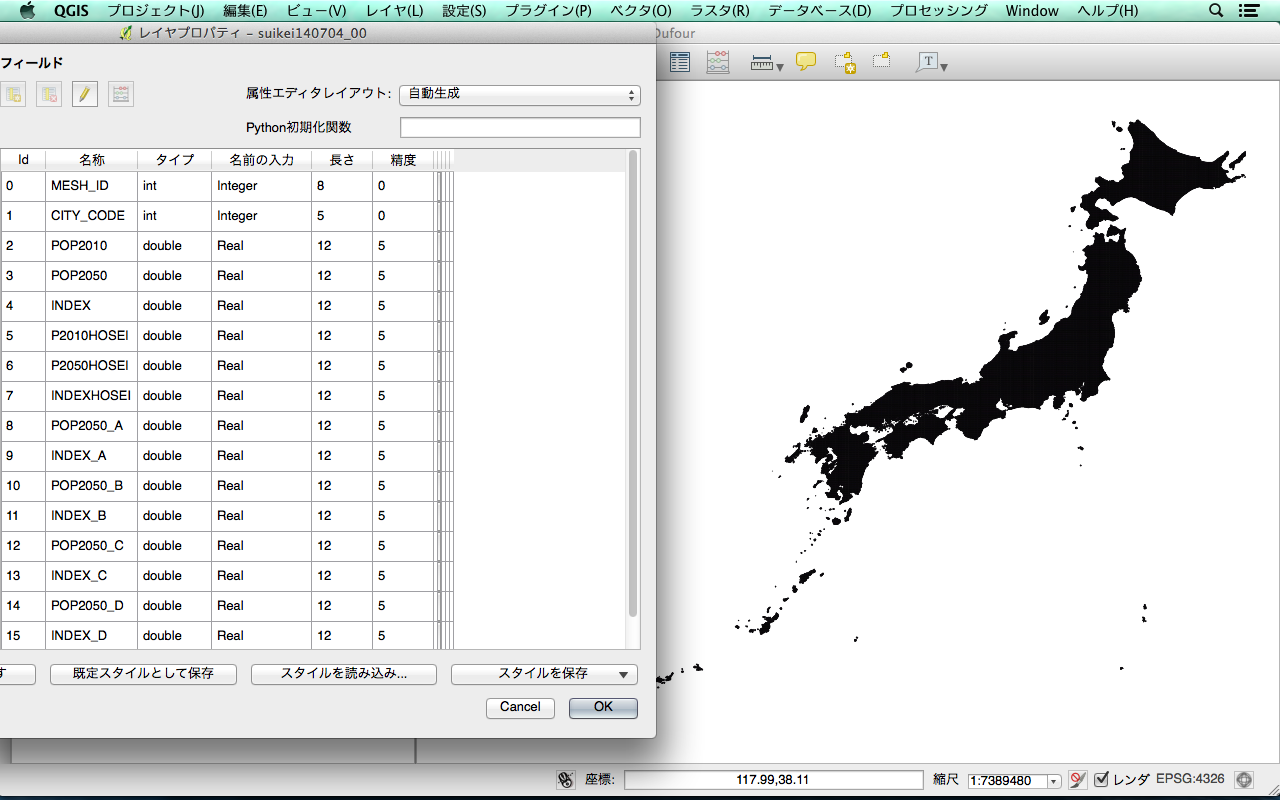The image size is (1280, 800).
Task: Toggle the レンダ render checkbox
Action: (x=1102, y=779)
